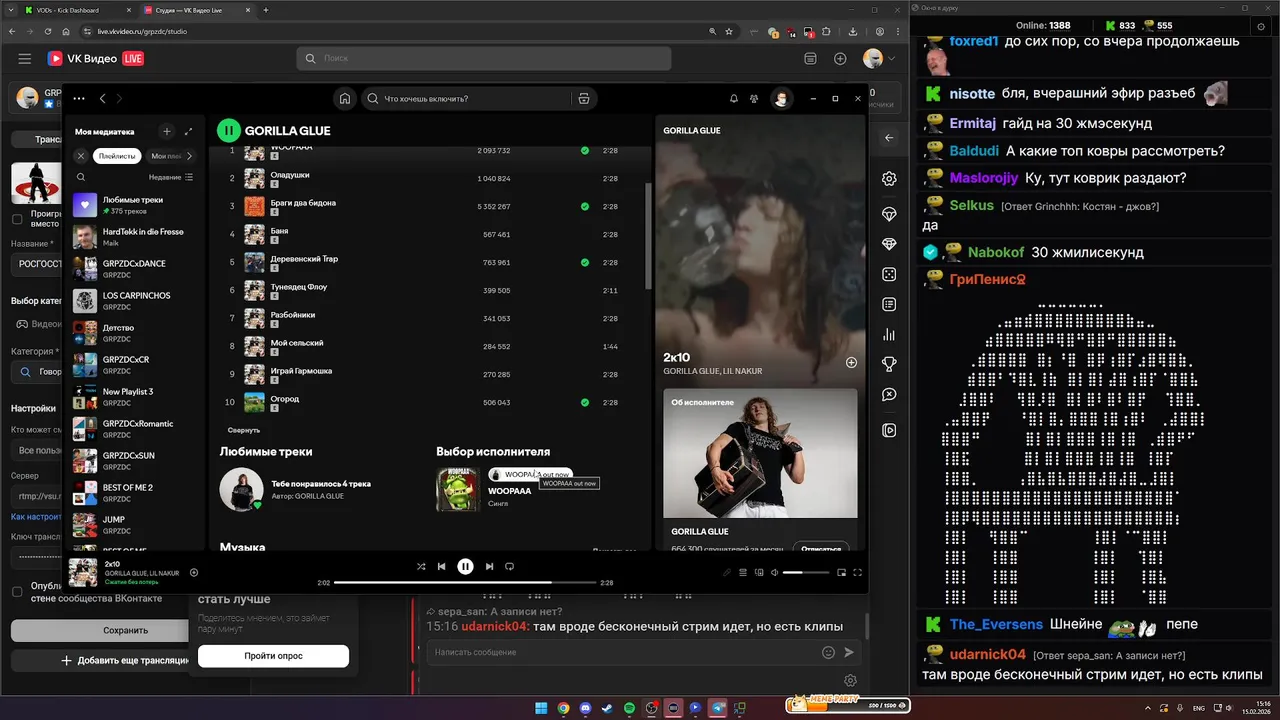Toggle the saved checkmark on Огород
This screenshot has height=720, width=1280.
click(585, 402)
